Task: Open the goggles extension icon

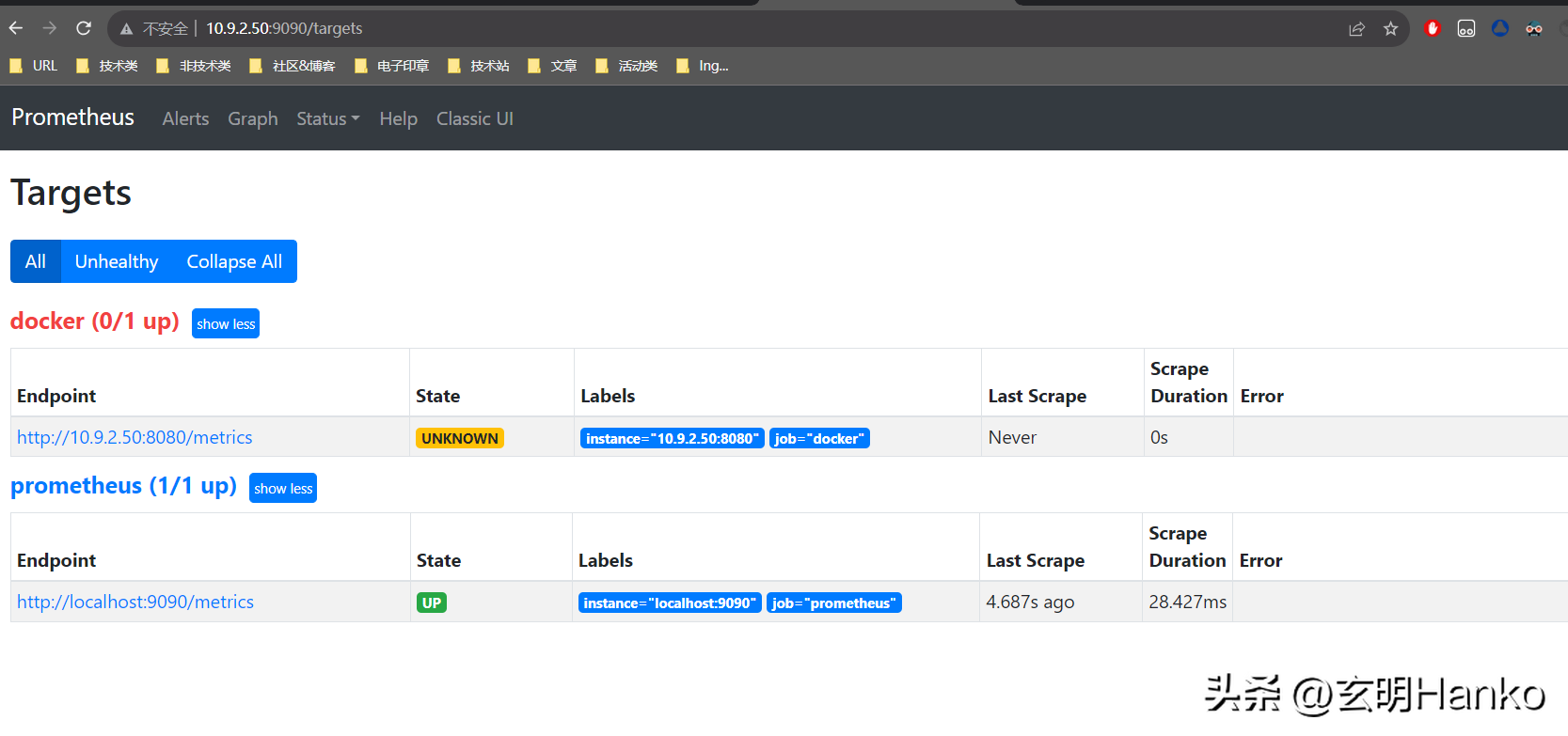Action: (x=1533, y=28)
